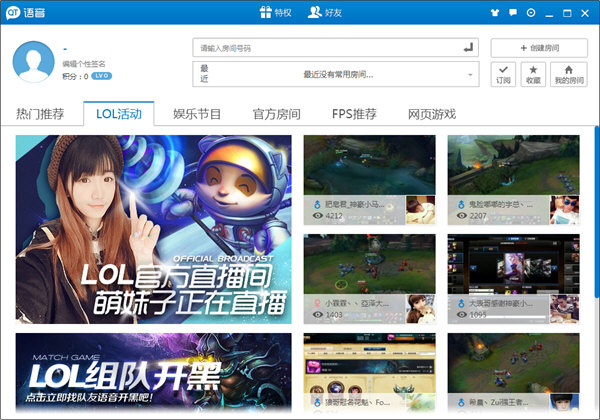Image resolution: width=600 pixels, height=420 pixels.
Task: Click 编辑个性签名 text under username
Action: click(x=86, y=63)
